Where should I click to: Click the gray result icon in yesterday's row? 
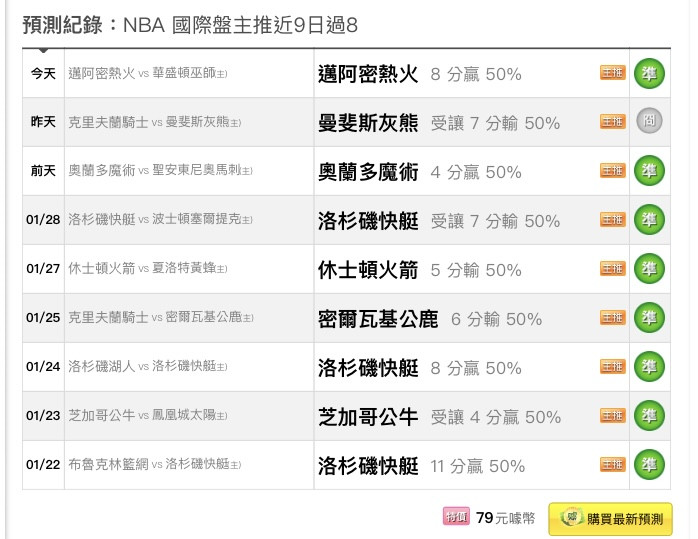coord(649,121)
